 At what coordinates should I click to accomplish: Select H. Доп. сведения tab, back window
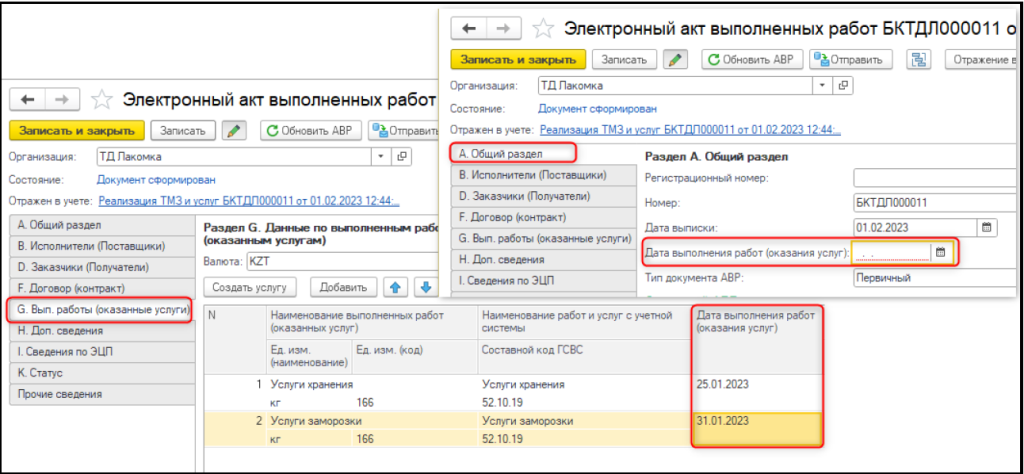click(102, 331)
